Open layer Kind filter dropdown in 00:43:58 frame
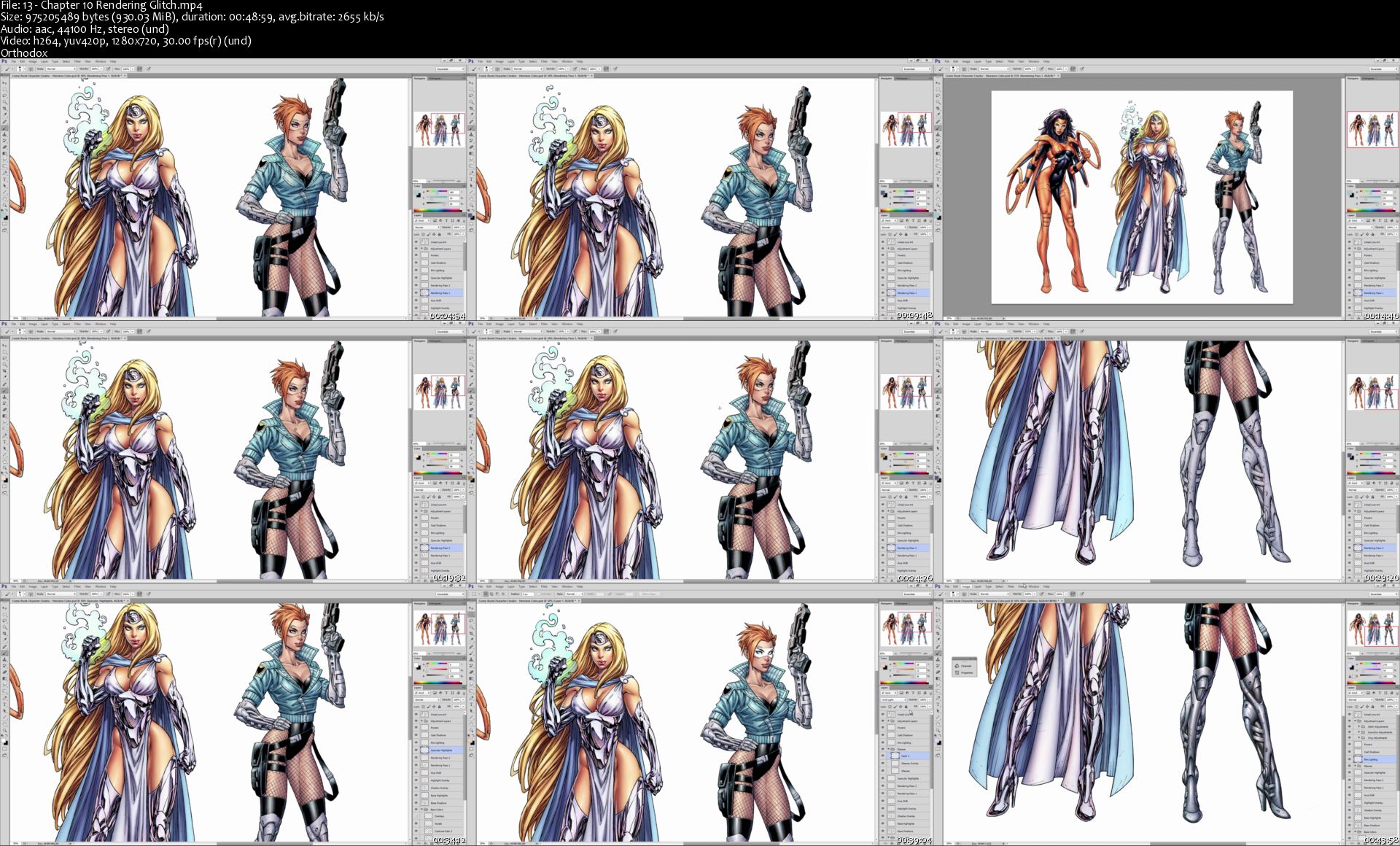This screenshot has width=1400, height=846. (x=1356, y=693)
